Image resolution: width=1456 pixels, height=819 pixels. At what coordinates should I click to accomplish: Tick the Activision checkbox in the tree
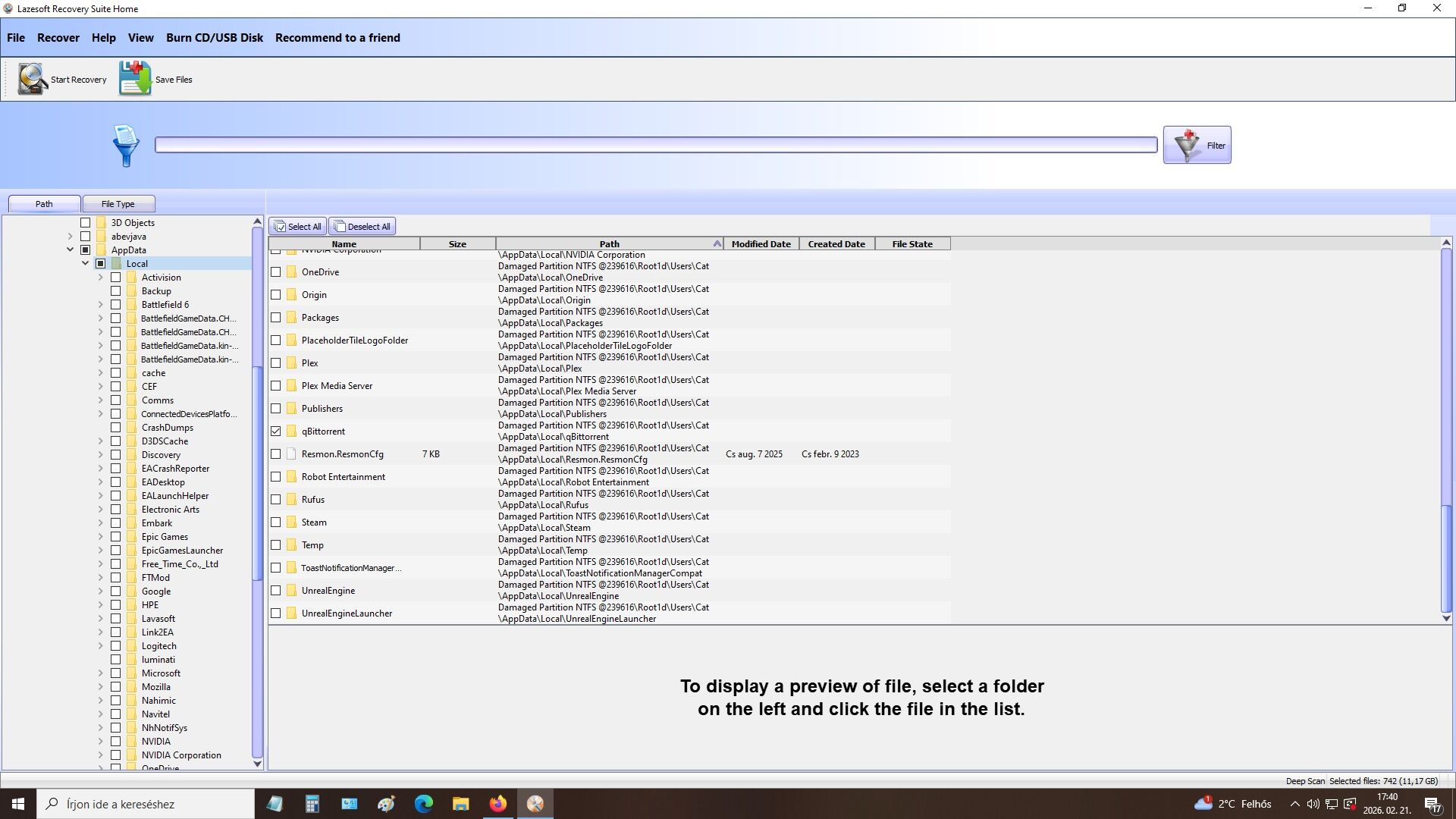tap(116, 278)
